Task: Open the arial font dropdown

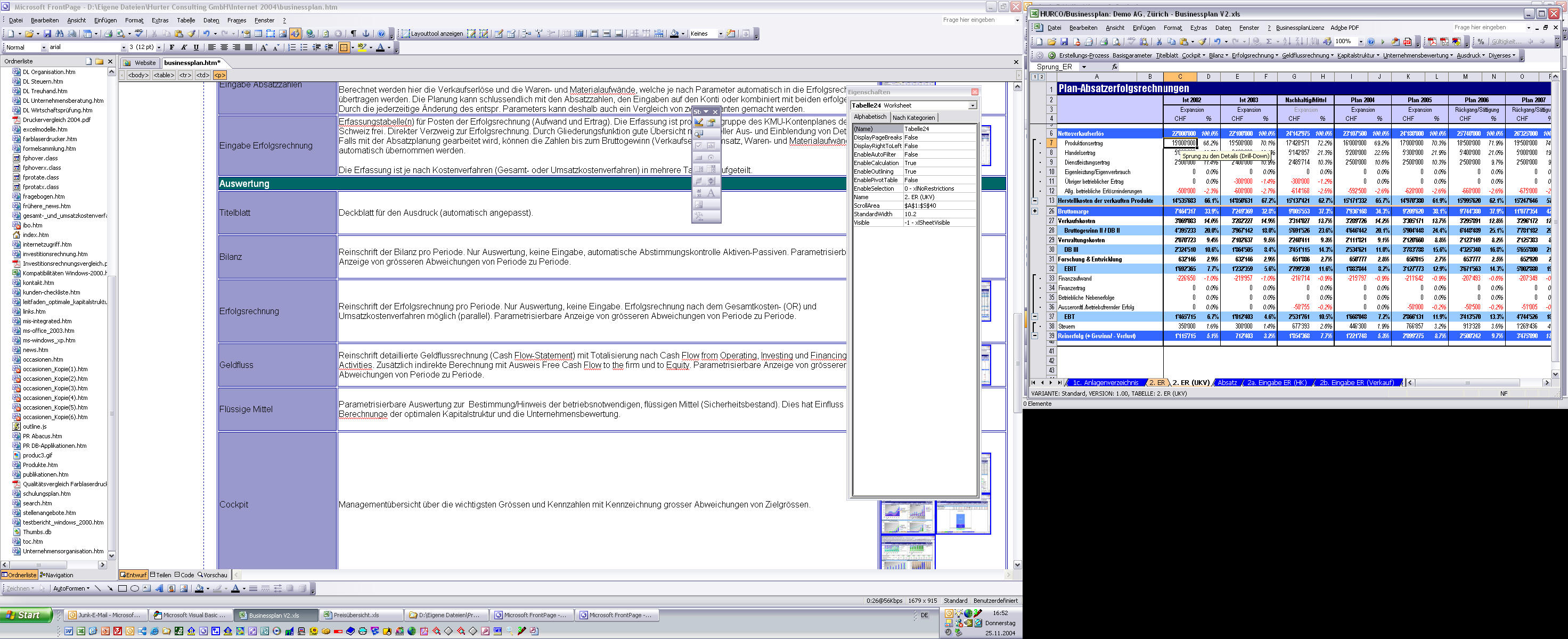Action: [124, 47]
